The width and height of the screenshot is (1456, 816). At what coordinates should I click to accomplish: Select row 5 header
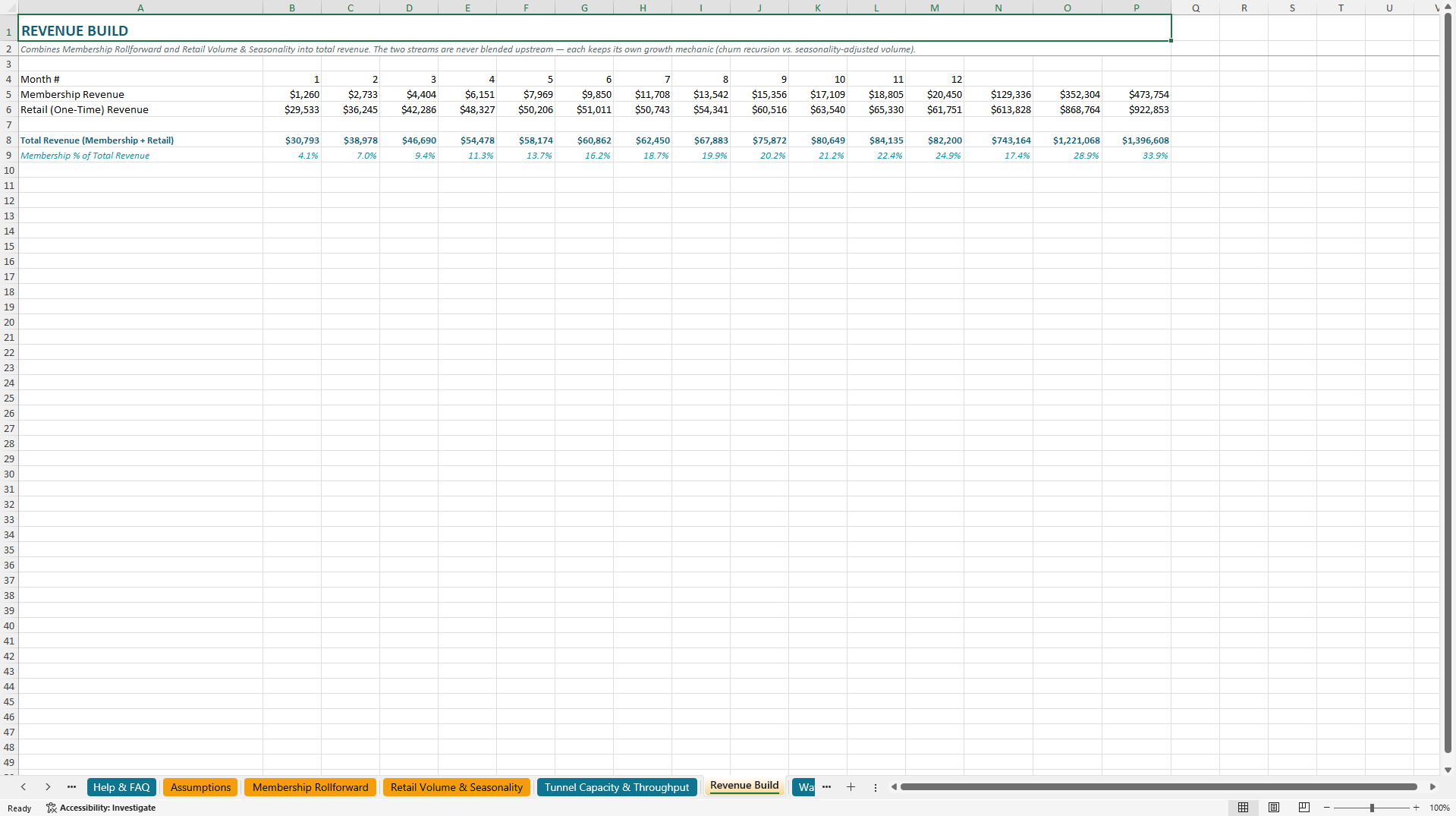(x=9, y=95)
